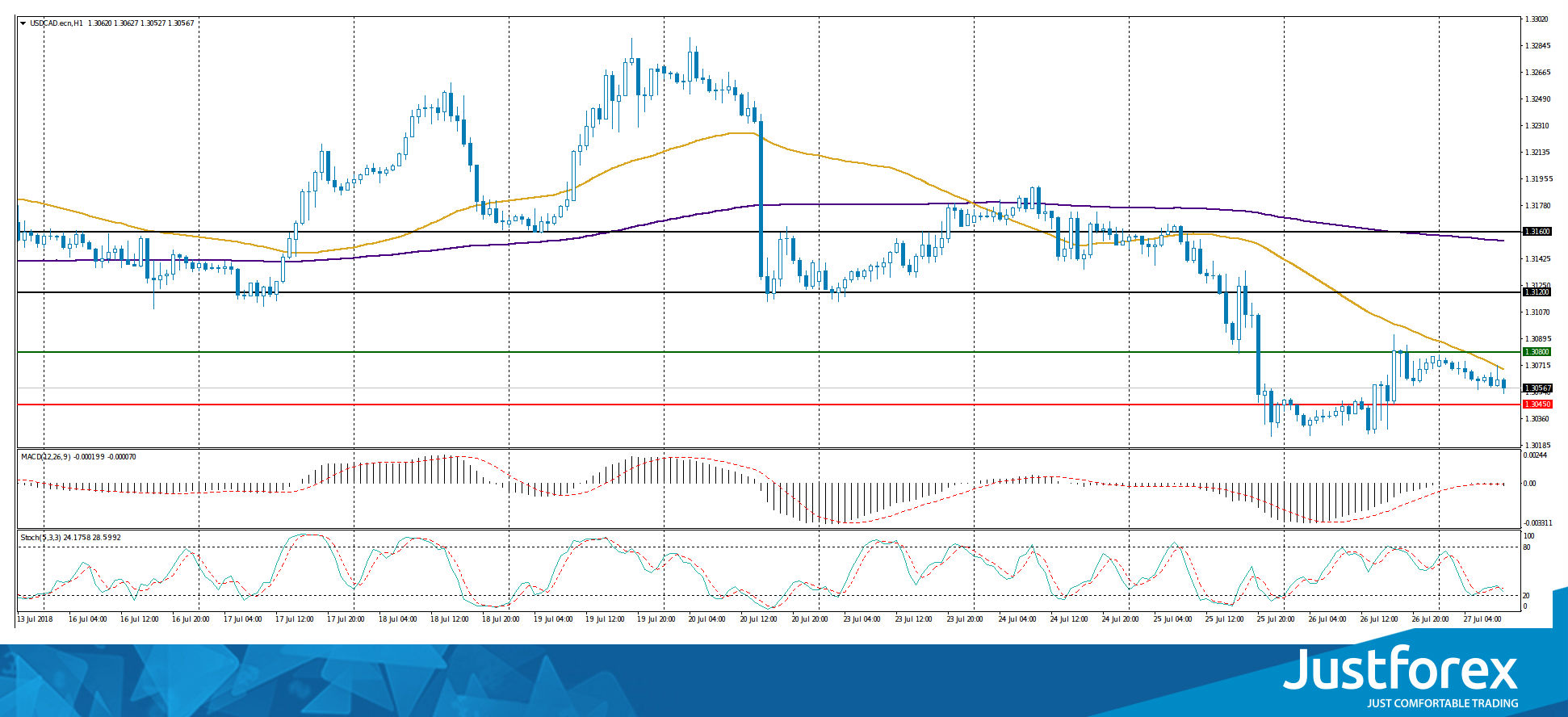
Task: Click the red 1.30450 price level tag
Action: pyautogui.click(x=1537, y=405)
